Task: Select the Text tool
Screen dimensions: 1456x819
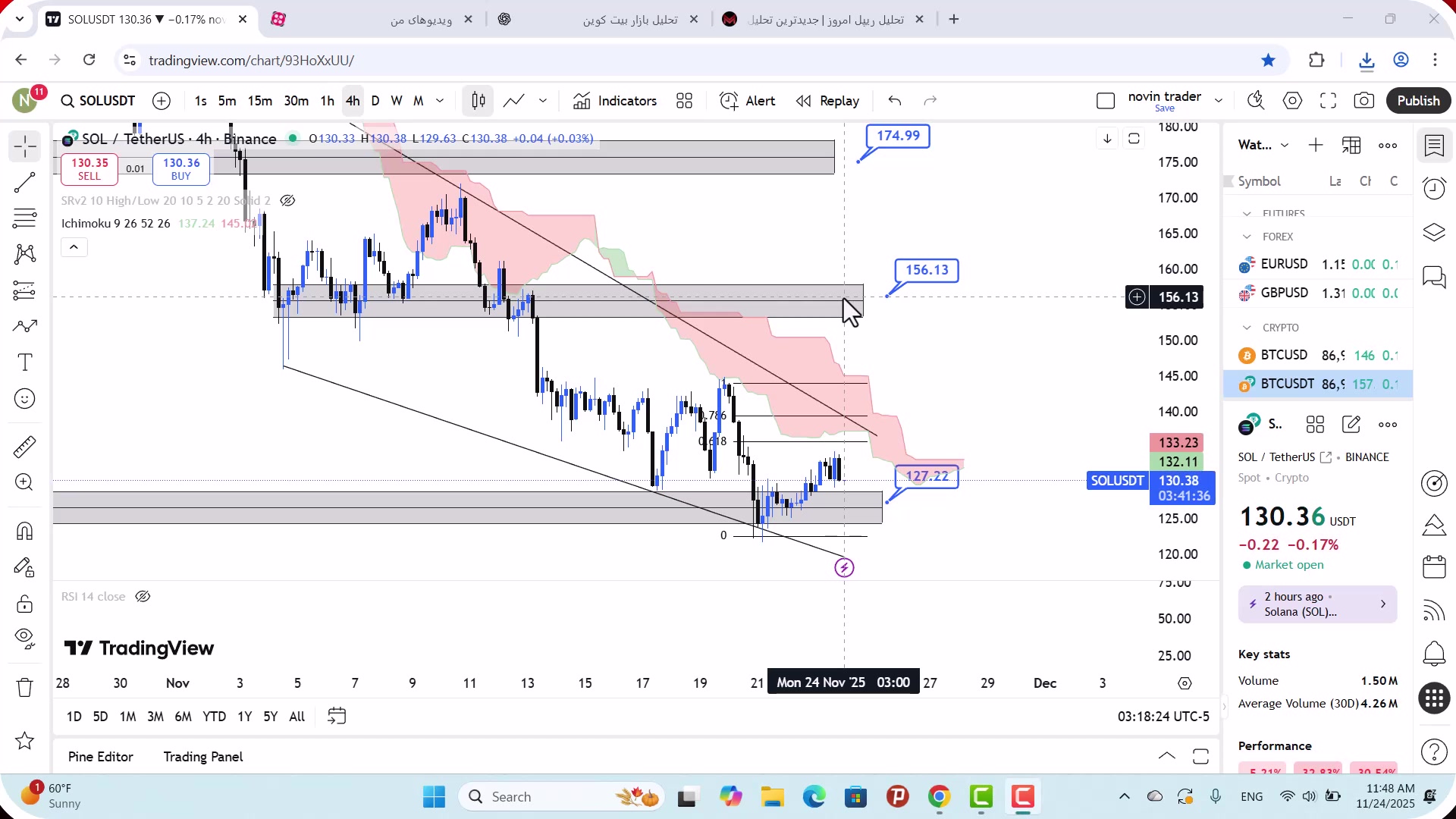Action: [x=25, y=362]
